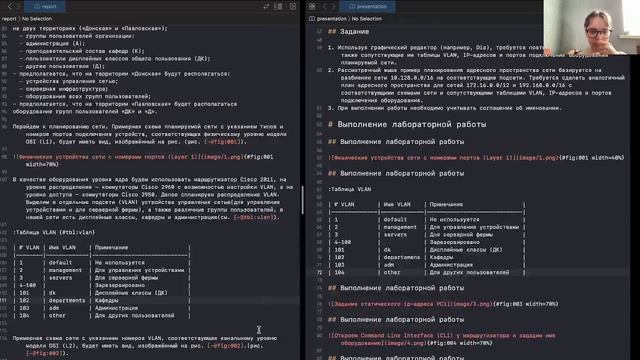The width and height of the screenshot is (640, 360).
Task: Open the presentation tab in right pane
Action: point(368,6)
